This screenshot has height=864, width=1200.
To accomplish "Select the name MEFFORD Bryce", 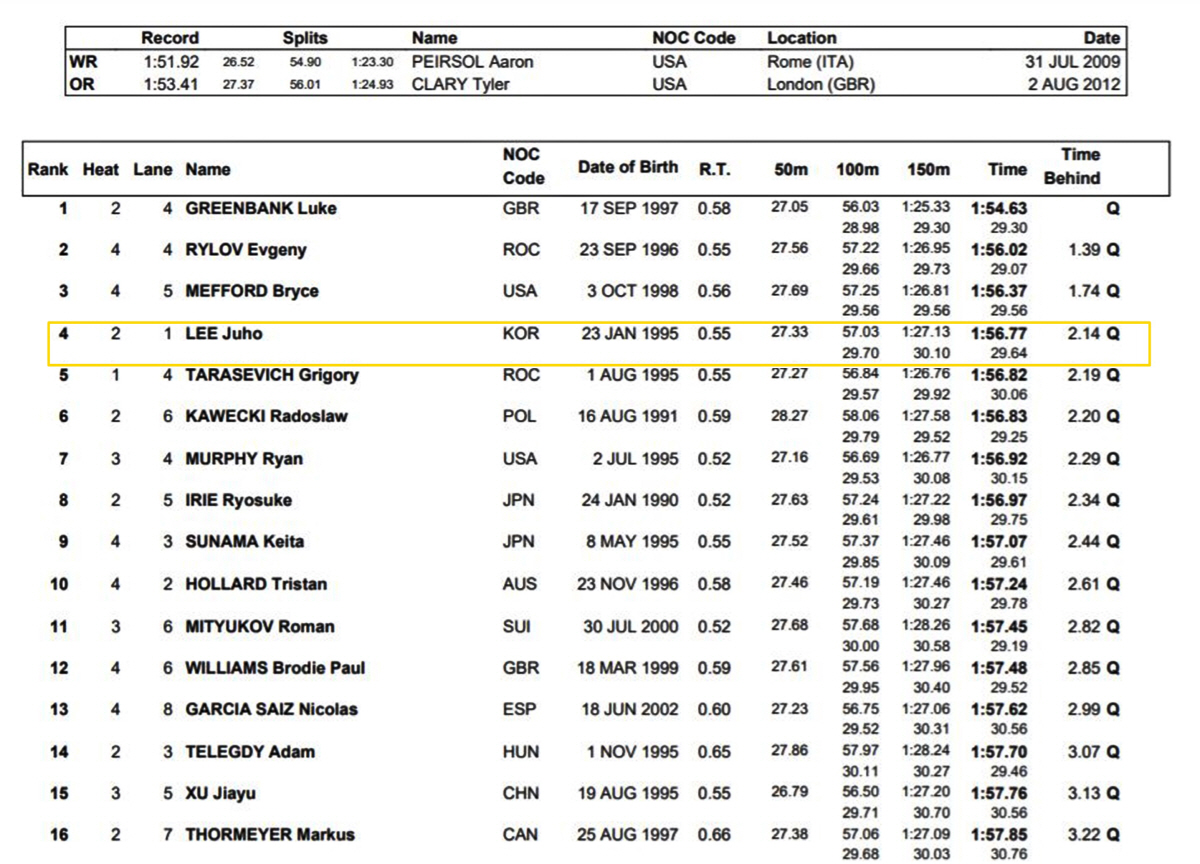I will pyautogui.click(x=252, y=291).
